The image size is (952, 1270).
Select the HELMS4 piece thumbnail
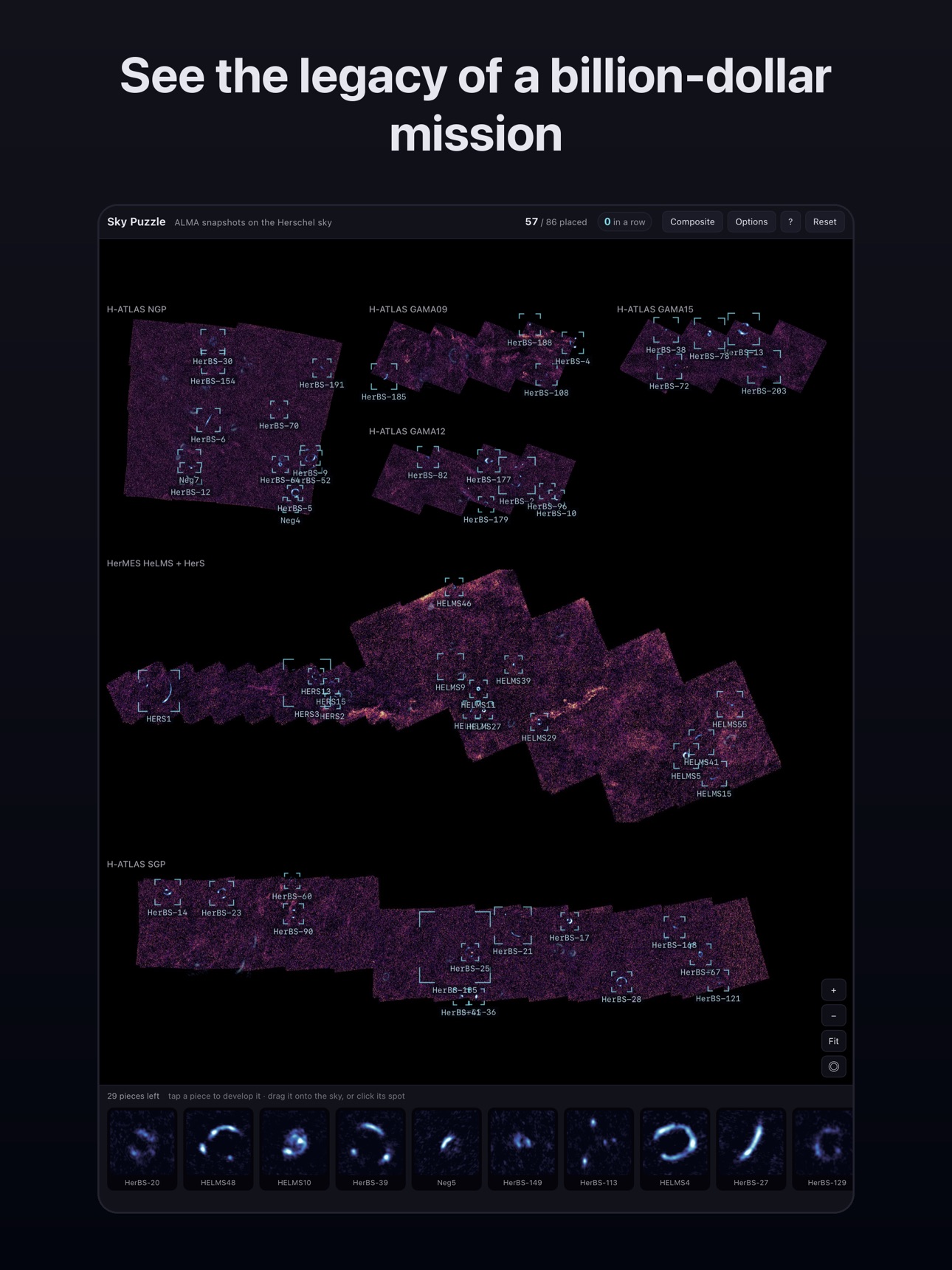(x=674, y=1148)
